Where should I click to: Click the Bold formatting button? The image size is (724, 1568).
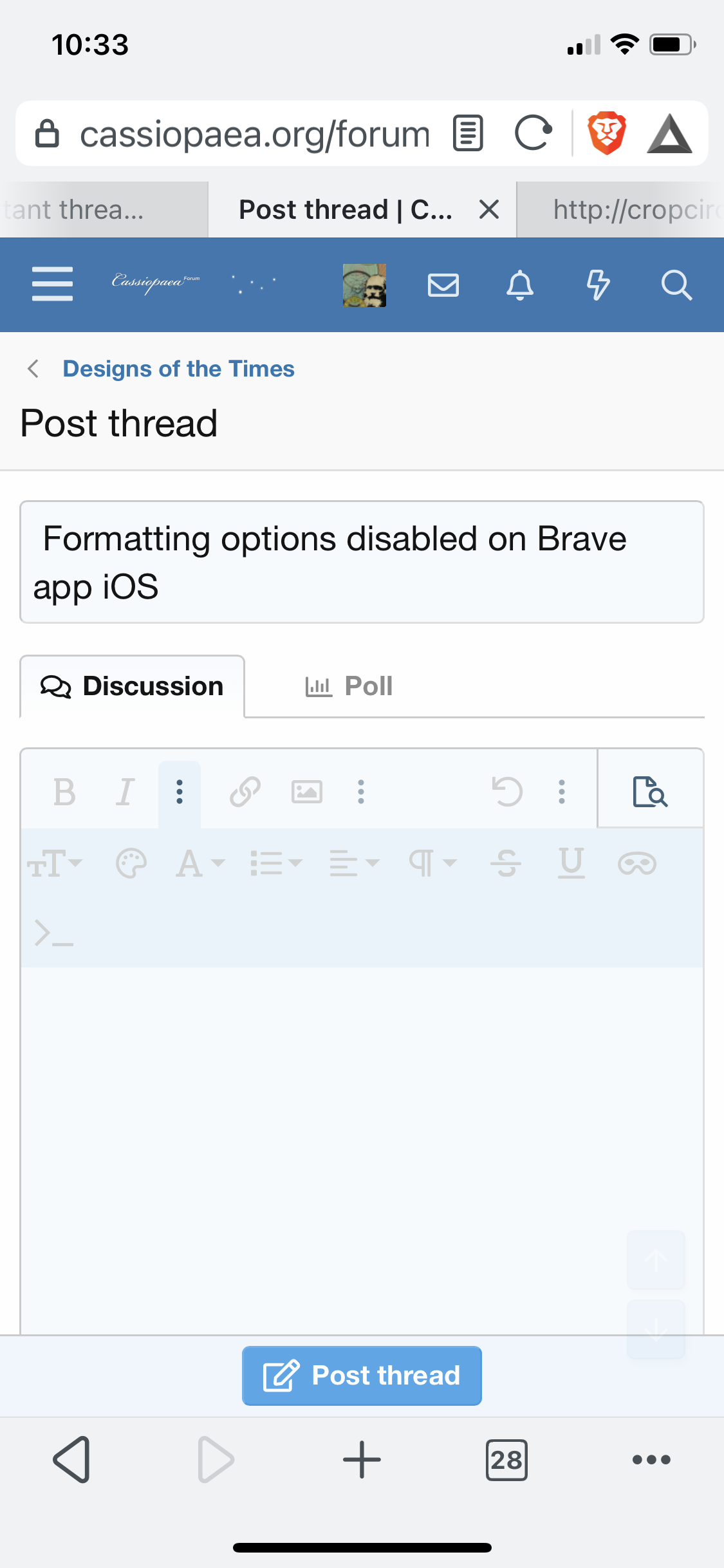click(64, 792)
